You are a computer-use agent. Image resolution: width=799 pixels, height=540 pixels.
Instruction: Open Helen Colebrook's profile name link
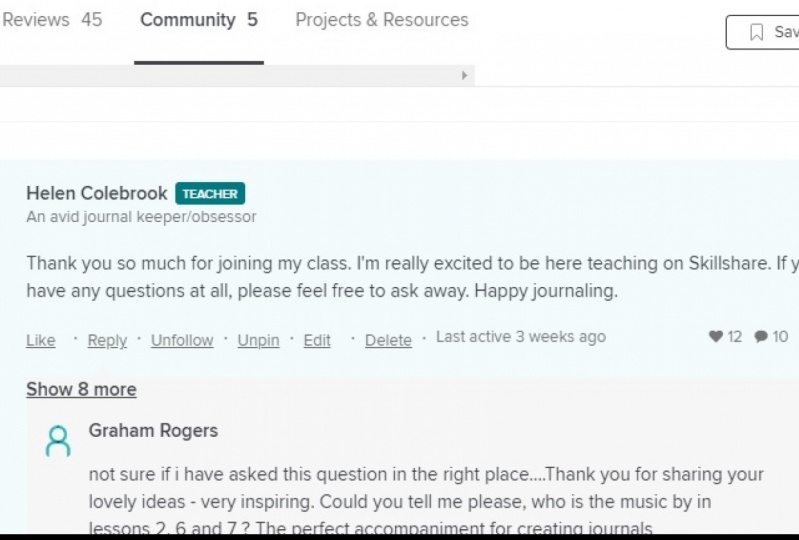(x=97, y=194)
